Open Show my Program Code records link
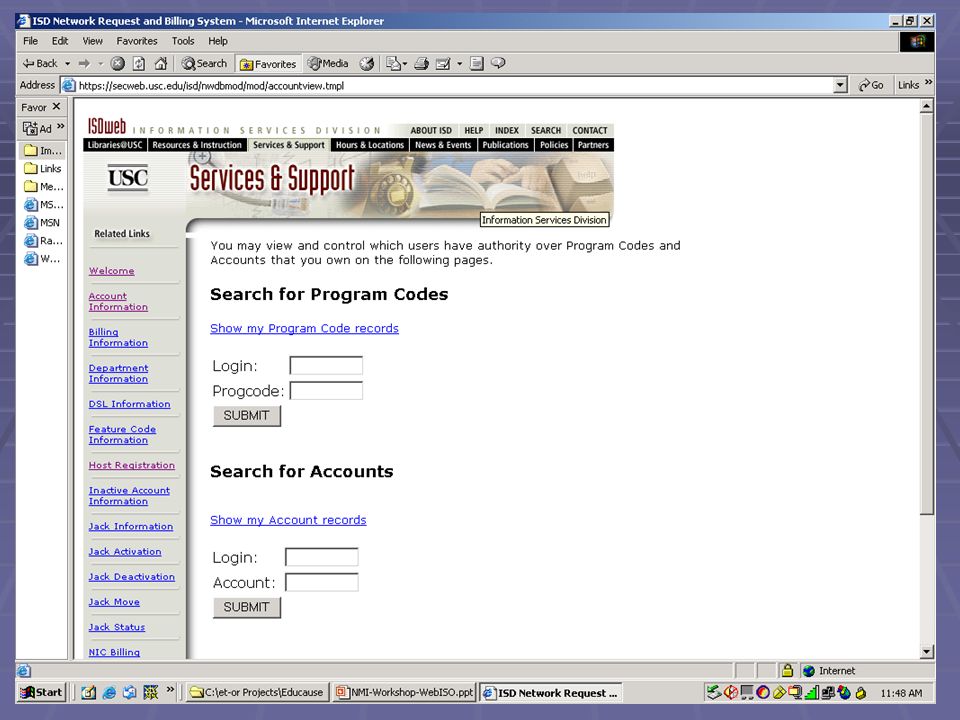Image resolution: width=960 pixels, height=720 pixels. click(x=304, y=328)
